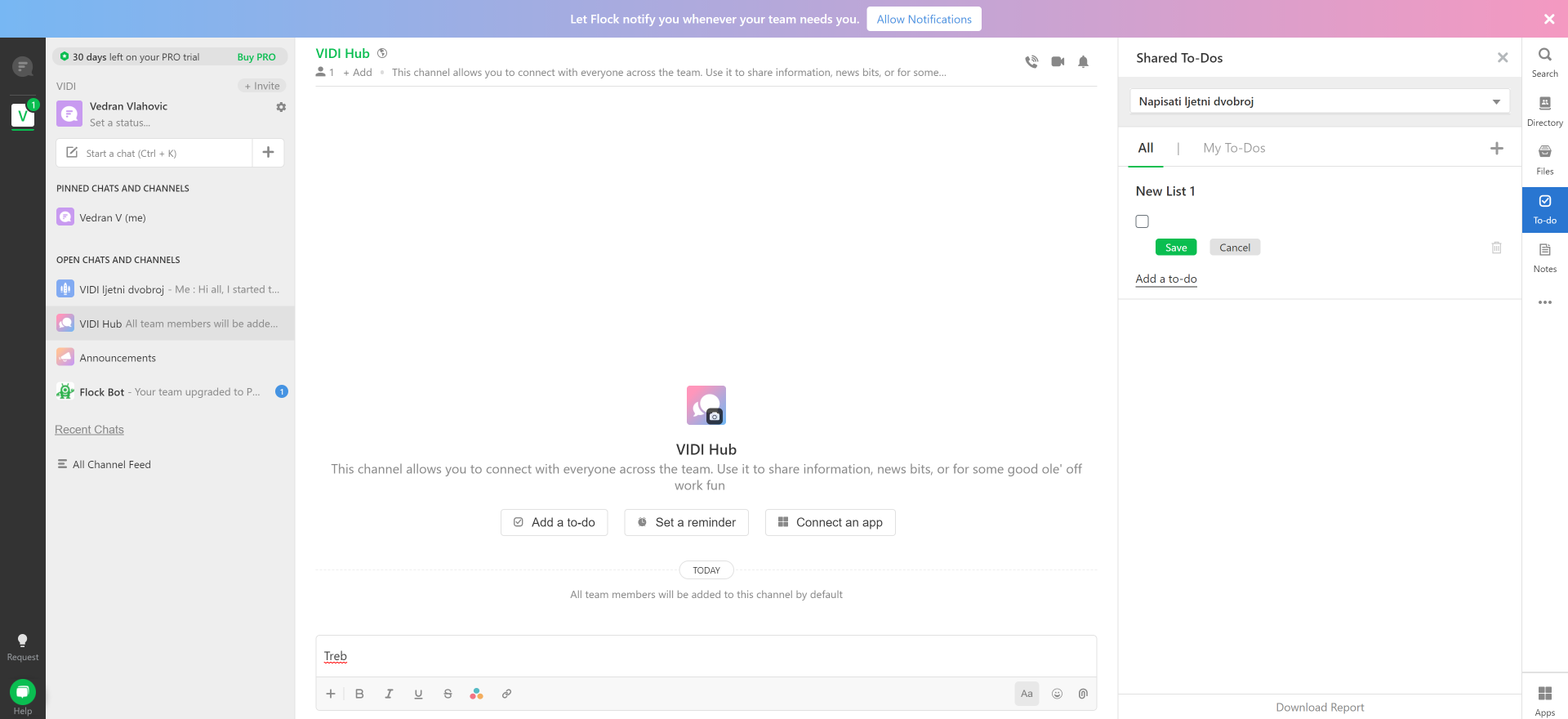Click the Add a to-do channel button
The width and height of the screenshot is (1568, 719).
pyautogui.click(x=554, y=523)
